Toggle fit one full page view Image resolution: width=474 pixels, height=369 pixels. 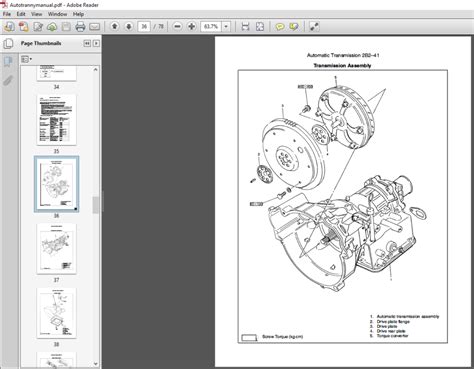tap(260, 27)
